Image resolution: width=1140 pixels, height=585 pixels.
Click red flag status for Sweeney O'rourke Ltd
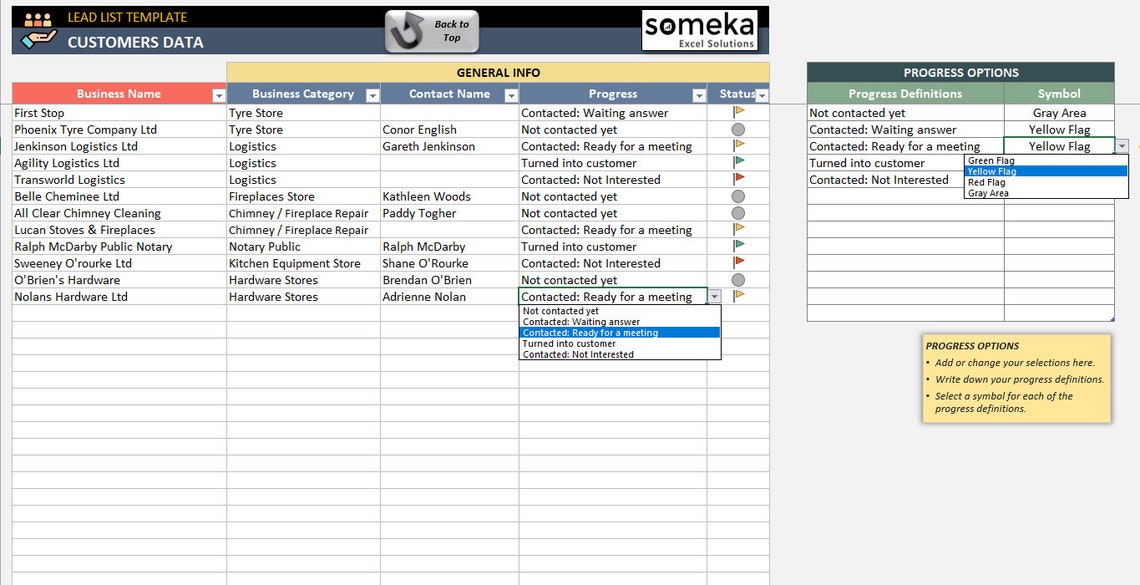click(x=739, y=262)
